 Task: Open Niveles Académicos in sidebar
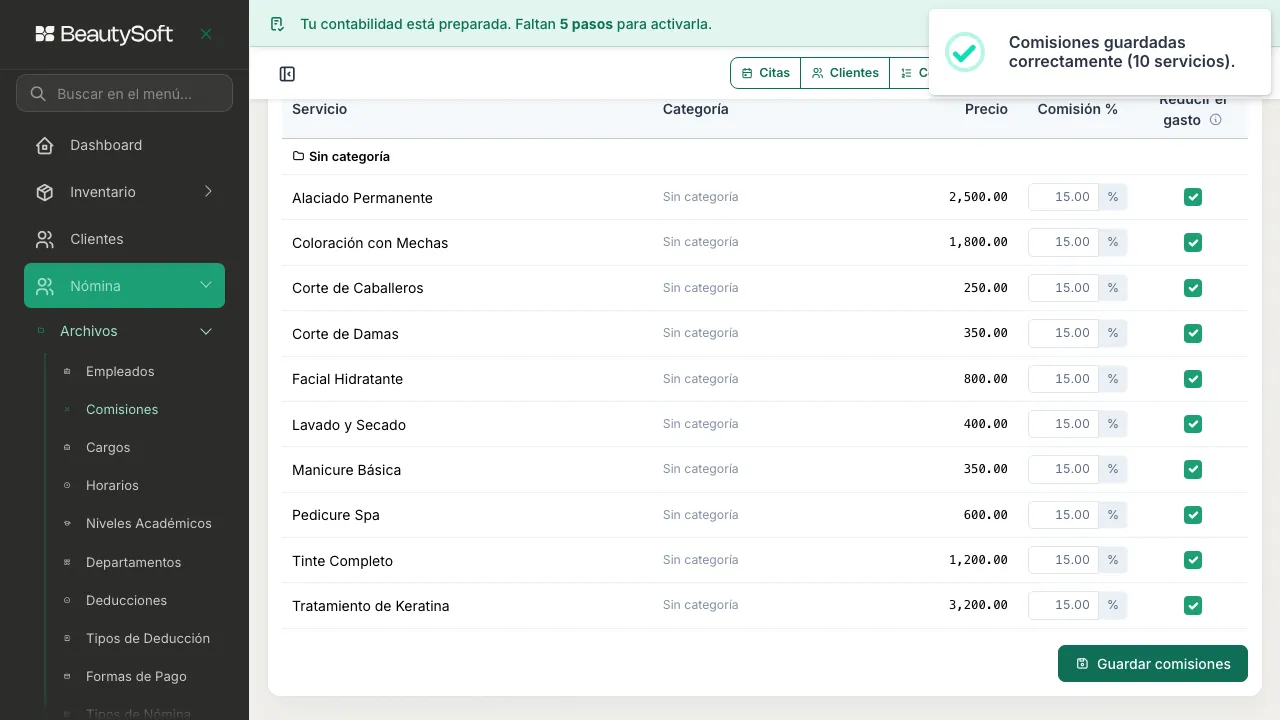[x=149, y=523]
